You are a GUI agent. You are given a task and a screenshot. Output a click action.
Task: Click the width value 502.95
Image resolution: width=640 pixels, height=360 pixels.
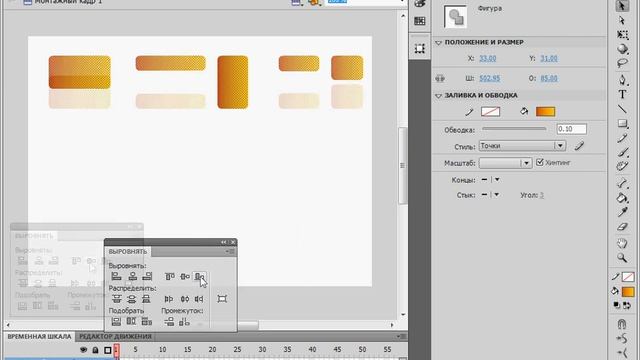pos(489,78)
